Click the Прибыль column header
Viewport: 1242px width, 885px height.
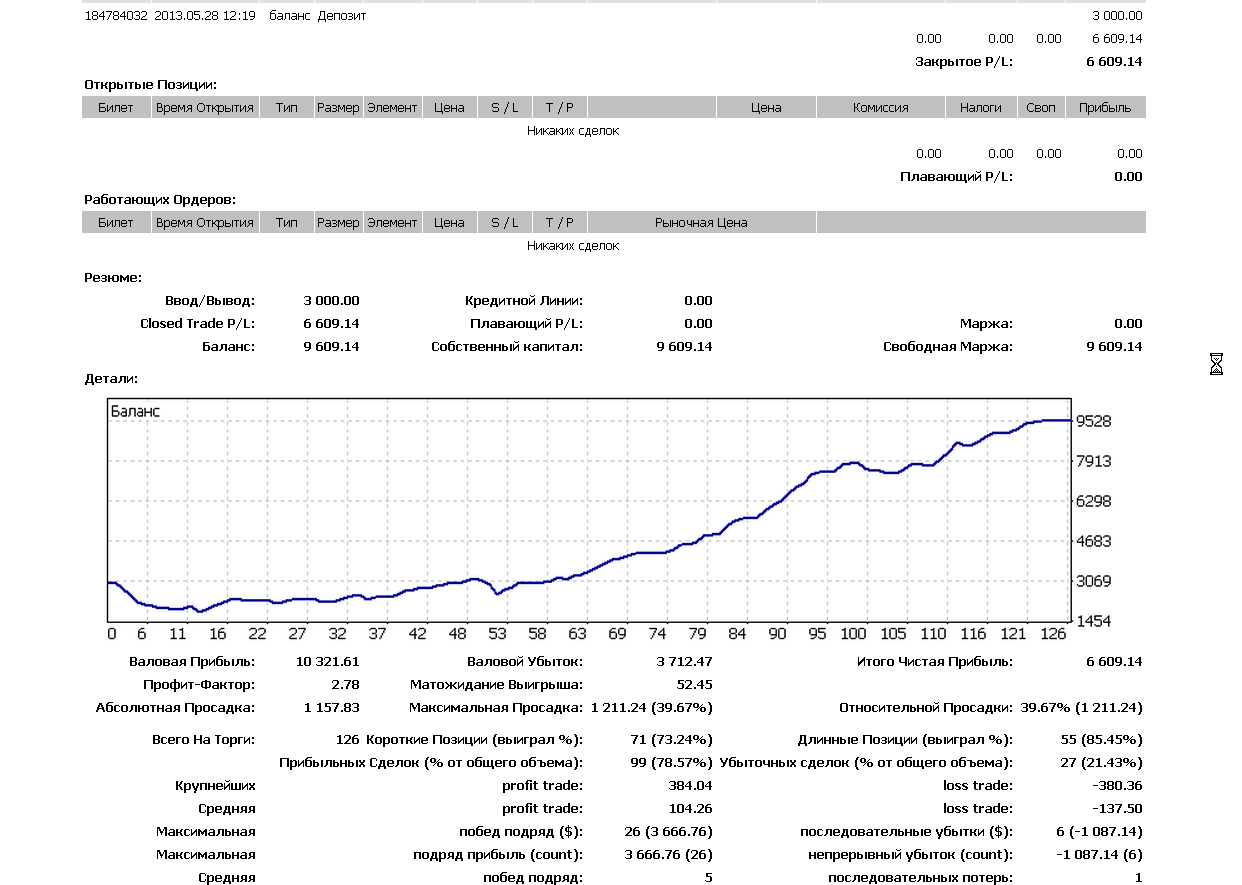[x=1105, y=107]
